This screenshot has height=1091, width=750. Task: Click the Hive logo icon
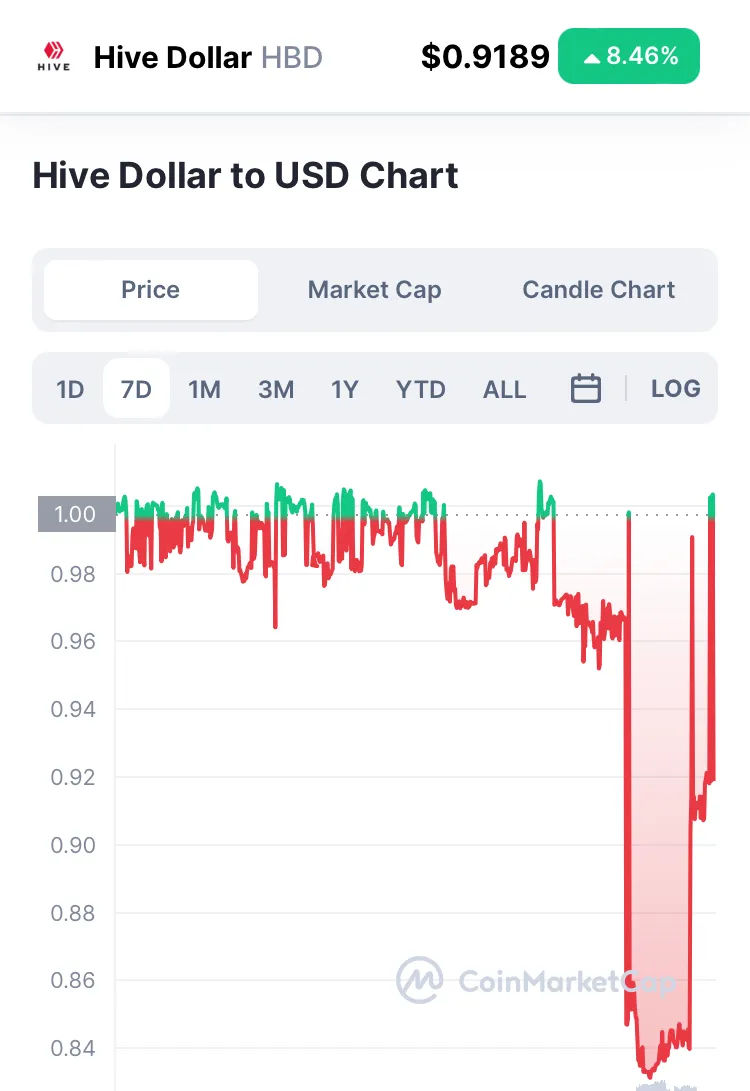click(54, 56)
